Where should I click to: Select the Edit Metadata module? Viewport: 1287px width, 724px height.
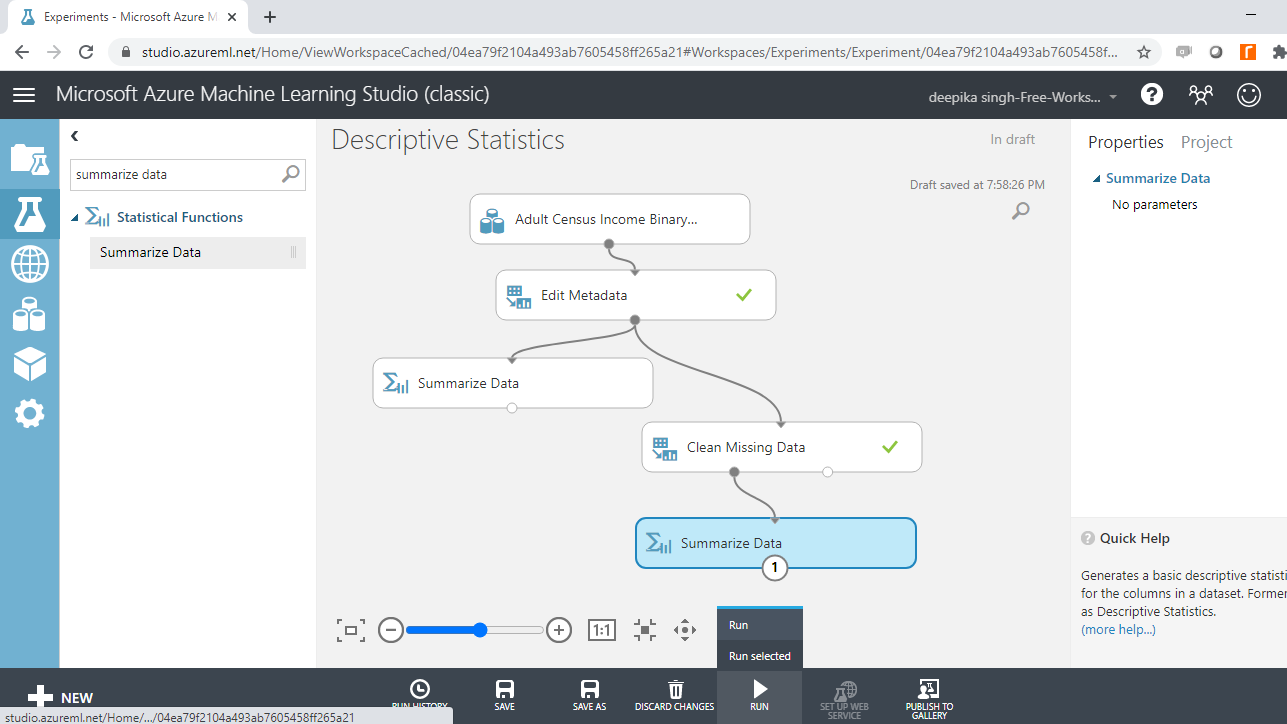636,295
